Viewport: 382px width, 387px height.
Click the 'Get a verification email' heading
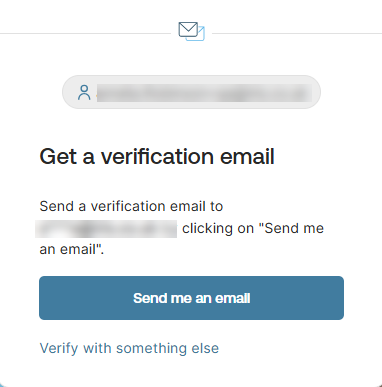coord(157,156)
